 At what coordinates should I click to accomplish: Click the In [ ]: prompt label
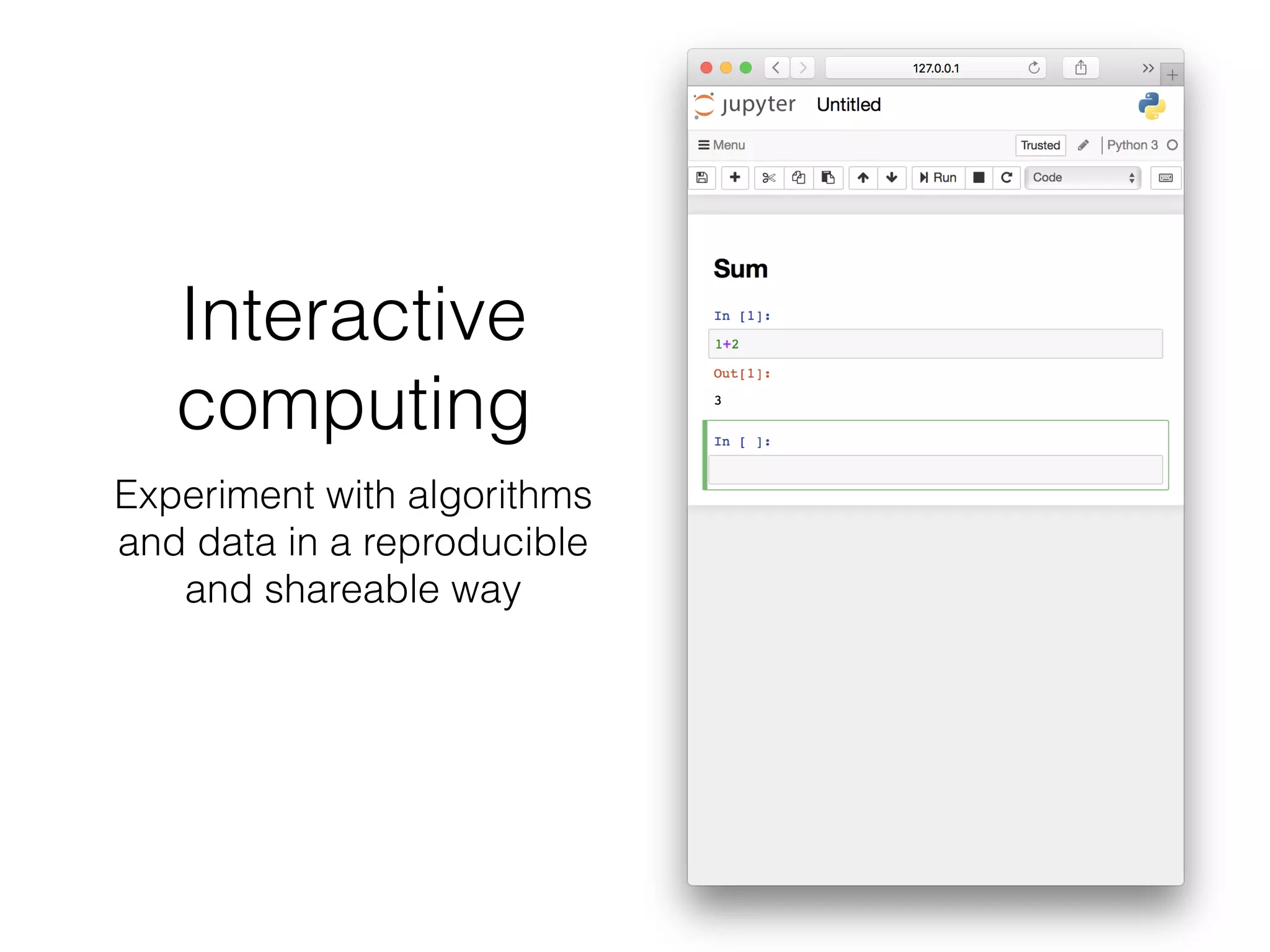(x=742, y=442)
